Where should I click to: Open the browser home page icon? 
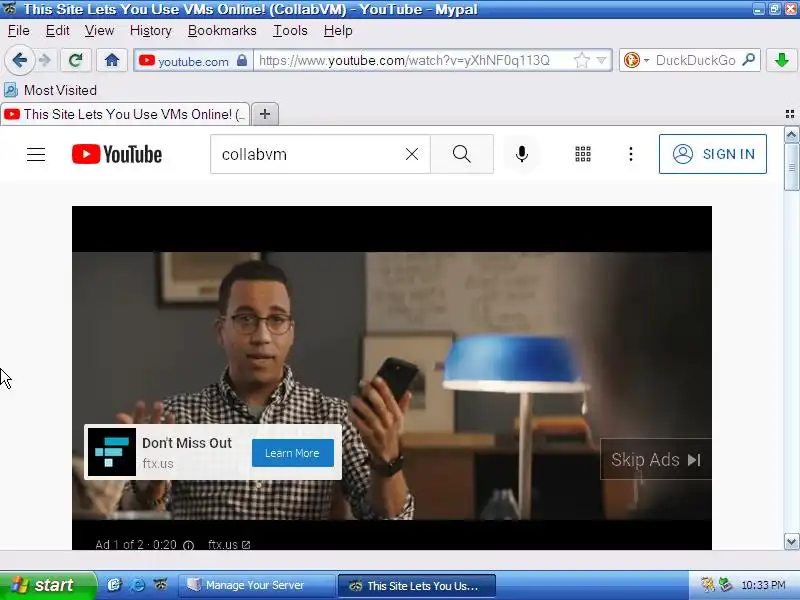112,60
